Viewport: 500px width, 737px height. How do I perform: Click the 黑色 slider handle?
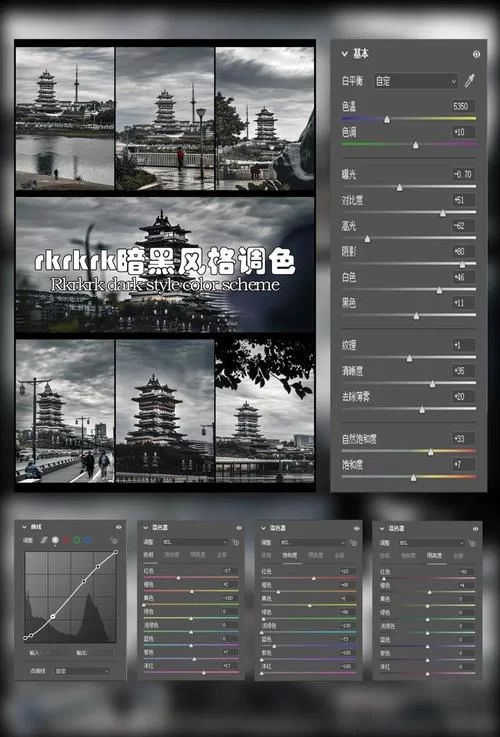click(x=416, y=316)
